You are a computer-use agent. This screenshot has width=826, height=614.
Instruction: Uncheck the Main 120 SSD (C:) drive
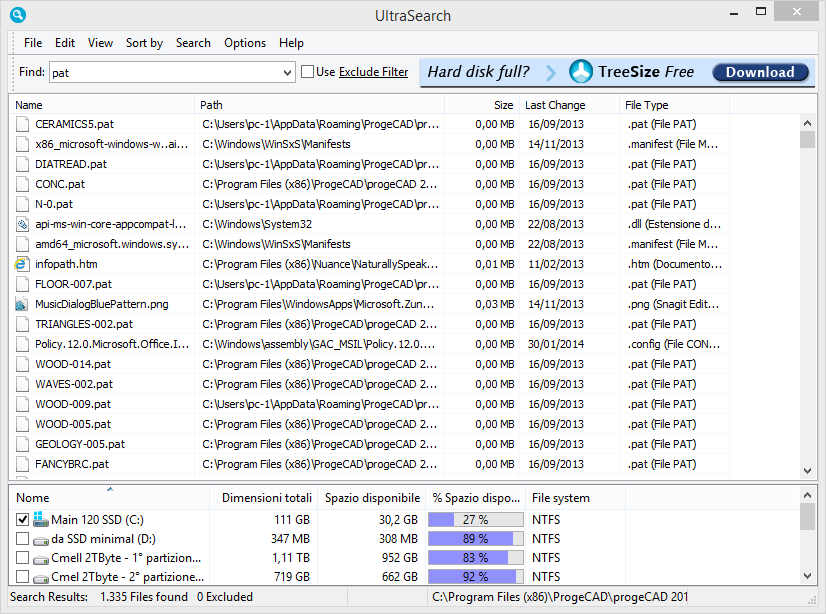click(x=22, y=520)
